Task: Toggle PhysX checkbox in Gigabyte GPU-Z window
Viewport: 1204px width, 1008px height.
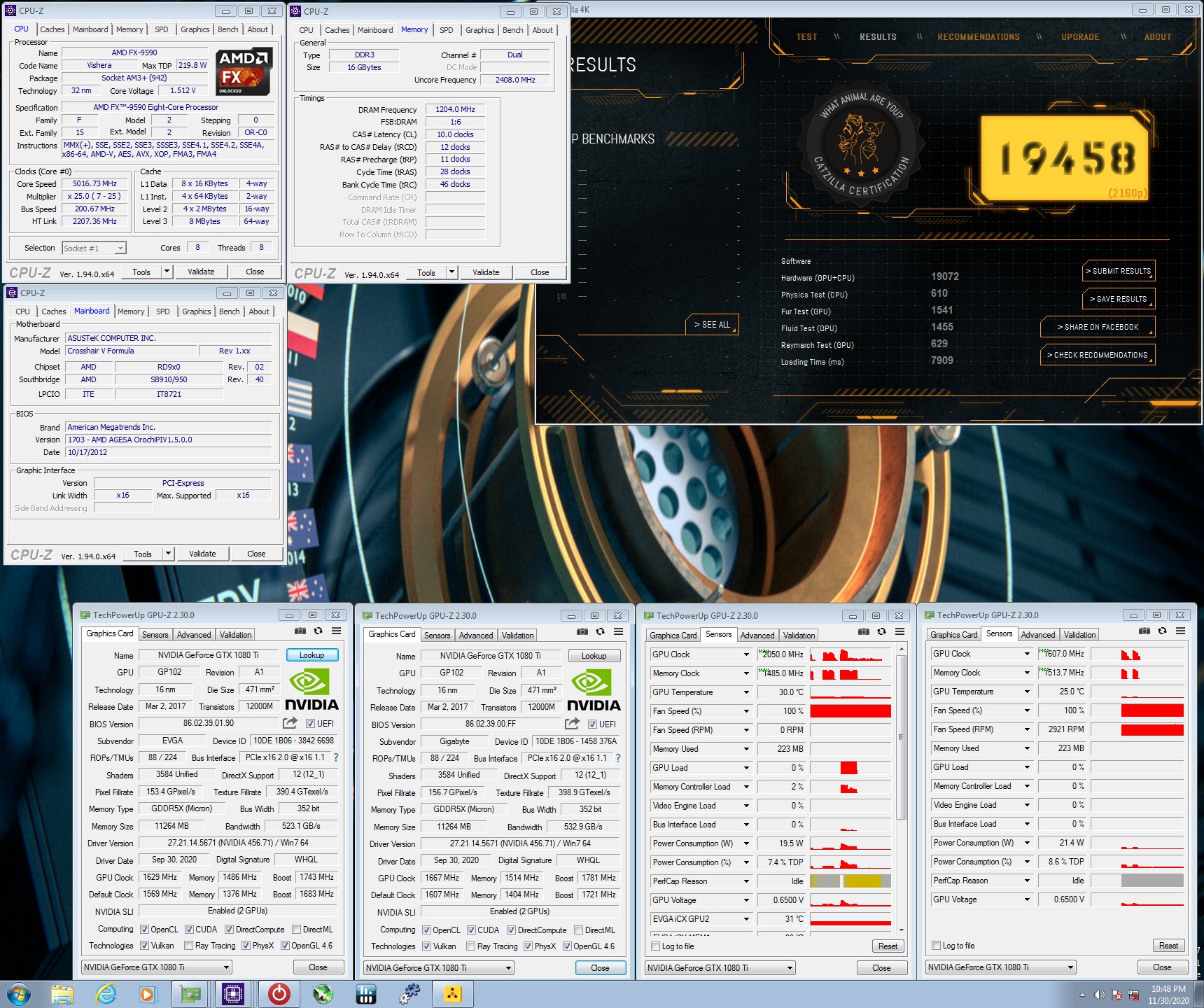Action: point(528,946)
